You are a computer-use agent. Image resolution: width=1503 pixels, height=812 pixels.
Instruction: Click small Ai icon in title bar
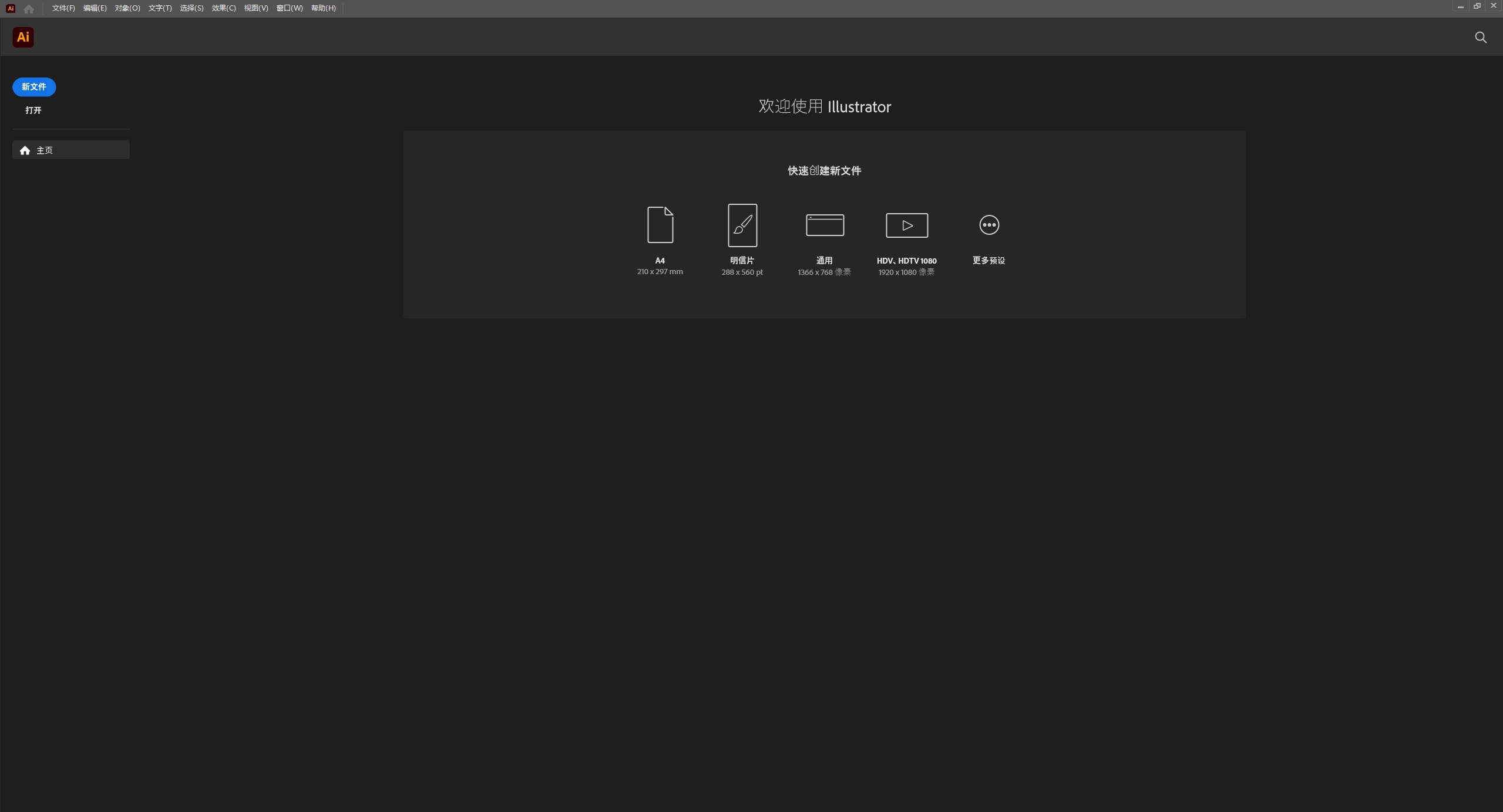(11, 9)
